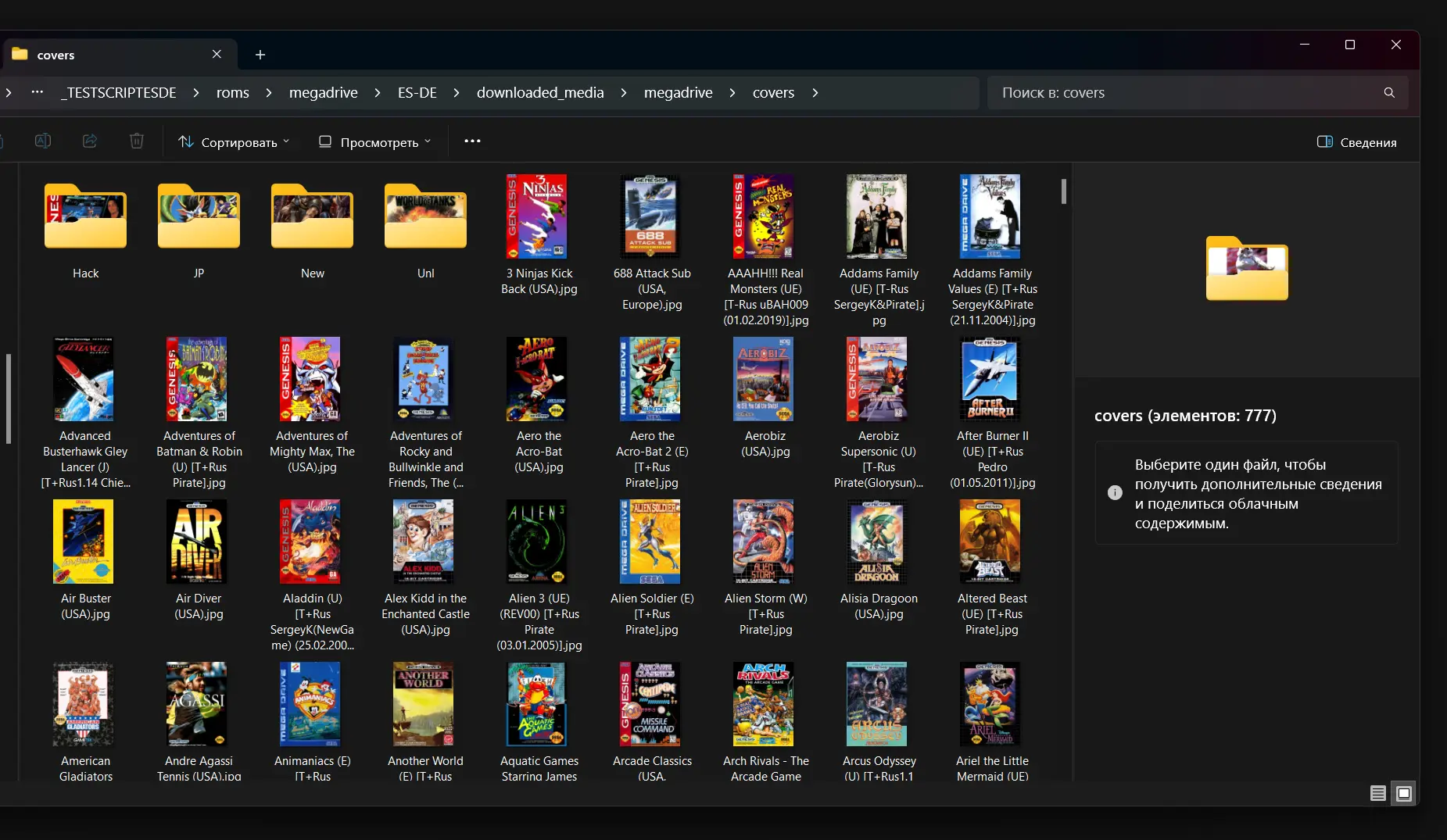Image resolution: width=1447 pixels, height=840 pixels.
Task: Switch to details list view
Action: coord(1378,794)
